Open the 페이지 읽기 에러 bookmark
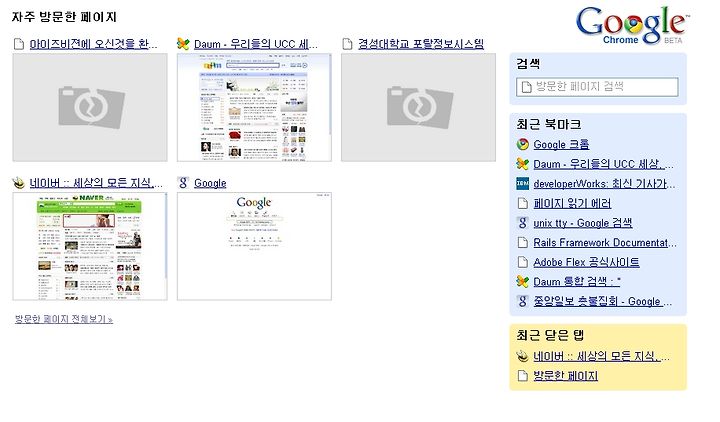The width and height of the screenshot is (720, 422). (x=572, y=203)
